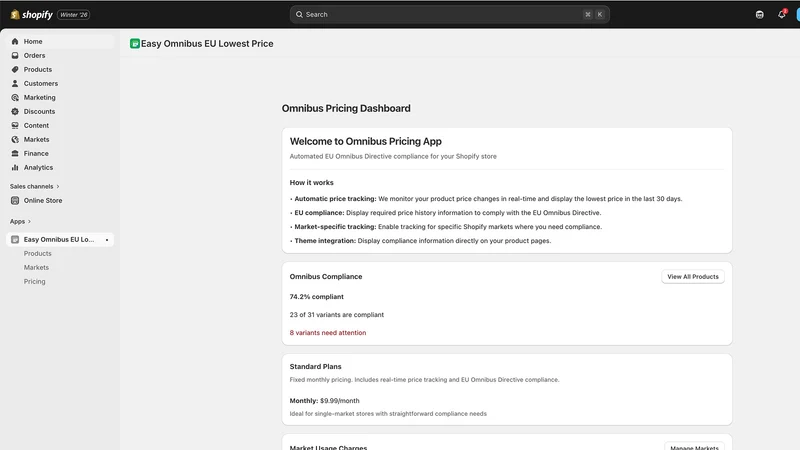Open the Customers person icon

pos(15,83)
